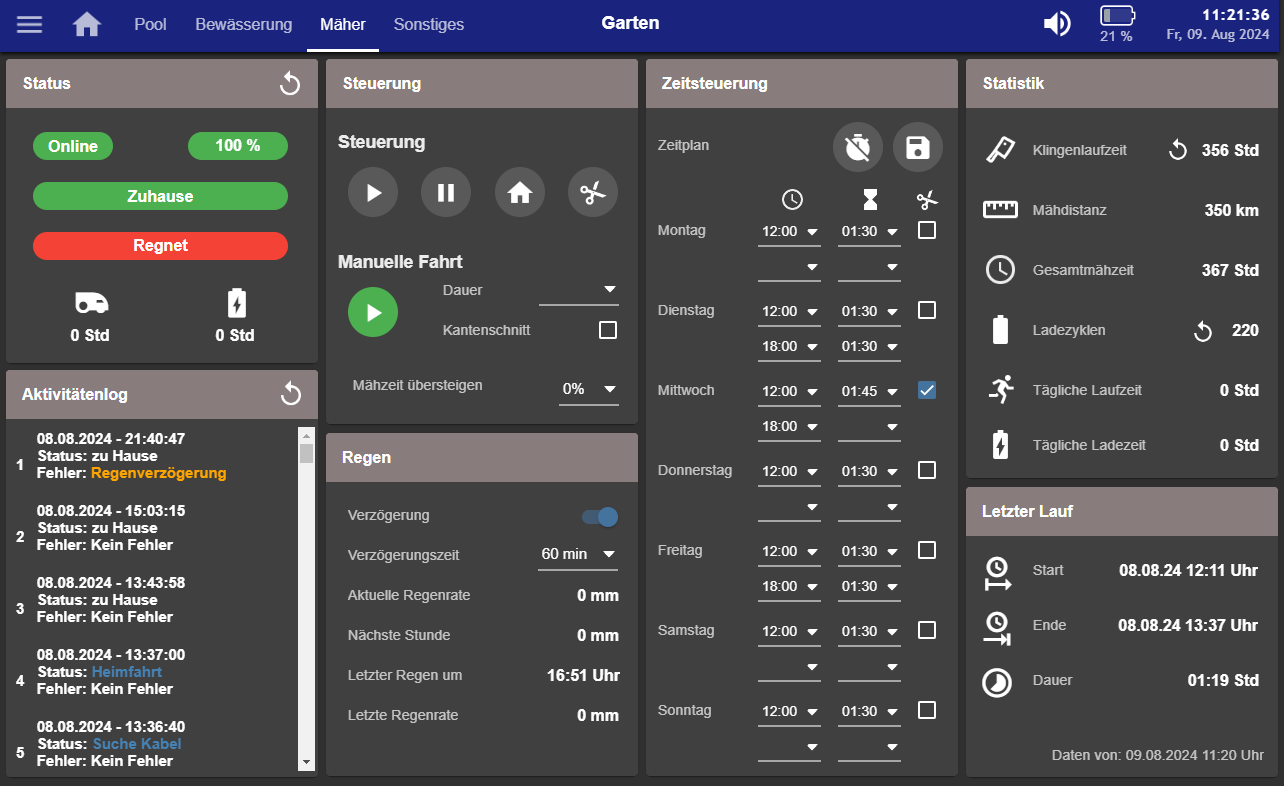The width and height of the screenshot is (1284, 786).
Task: Check the Donnerstag edge cut checkbox
Action: 927,470
